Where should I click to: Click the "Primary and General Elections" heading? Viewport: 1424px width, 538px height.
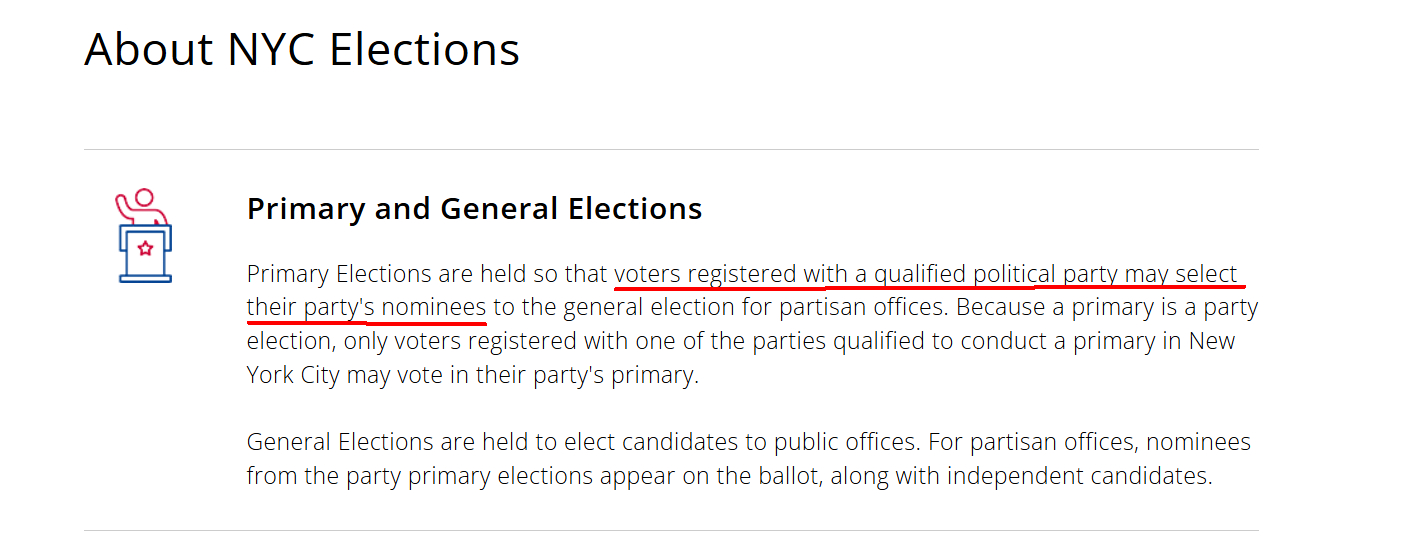[x=474, y=209]
